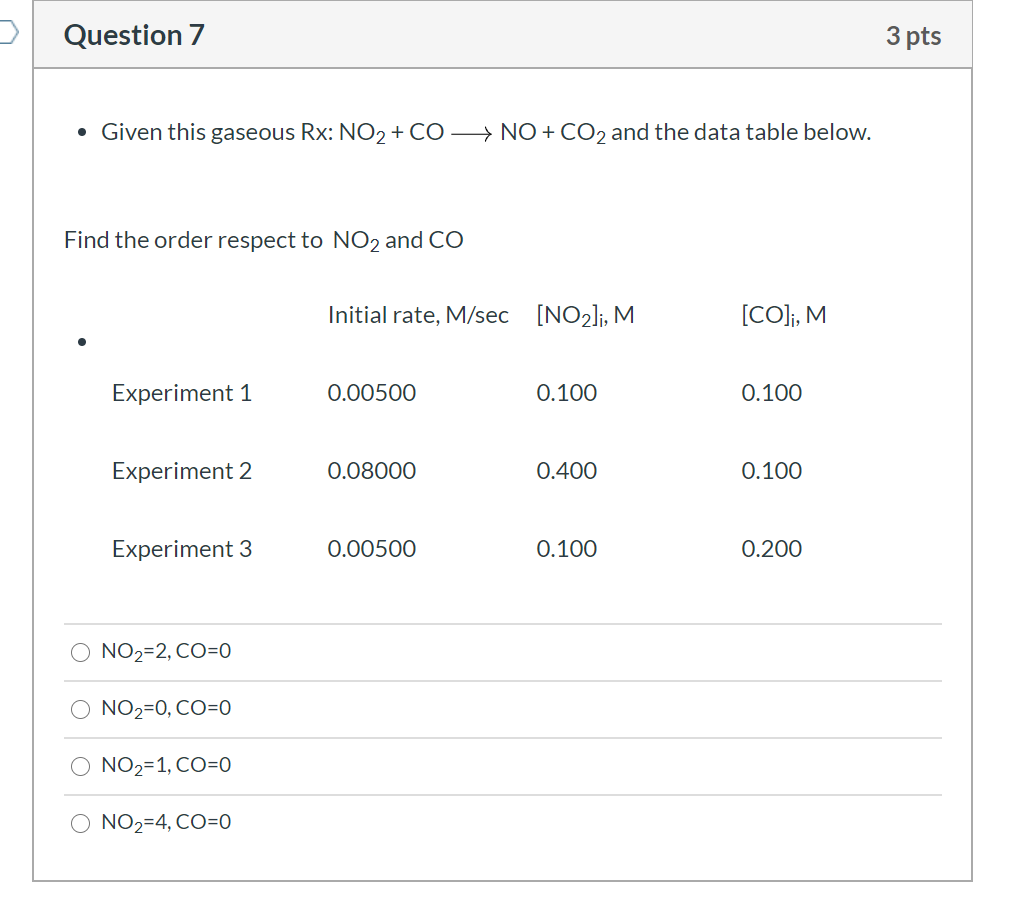Click the bullet point beside the data table
Image resolution: width=1016 pixels, height=901 pixels.
tap(80, 341)
